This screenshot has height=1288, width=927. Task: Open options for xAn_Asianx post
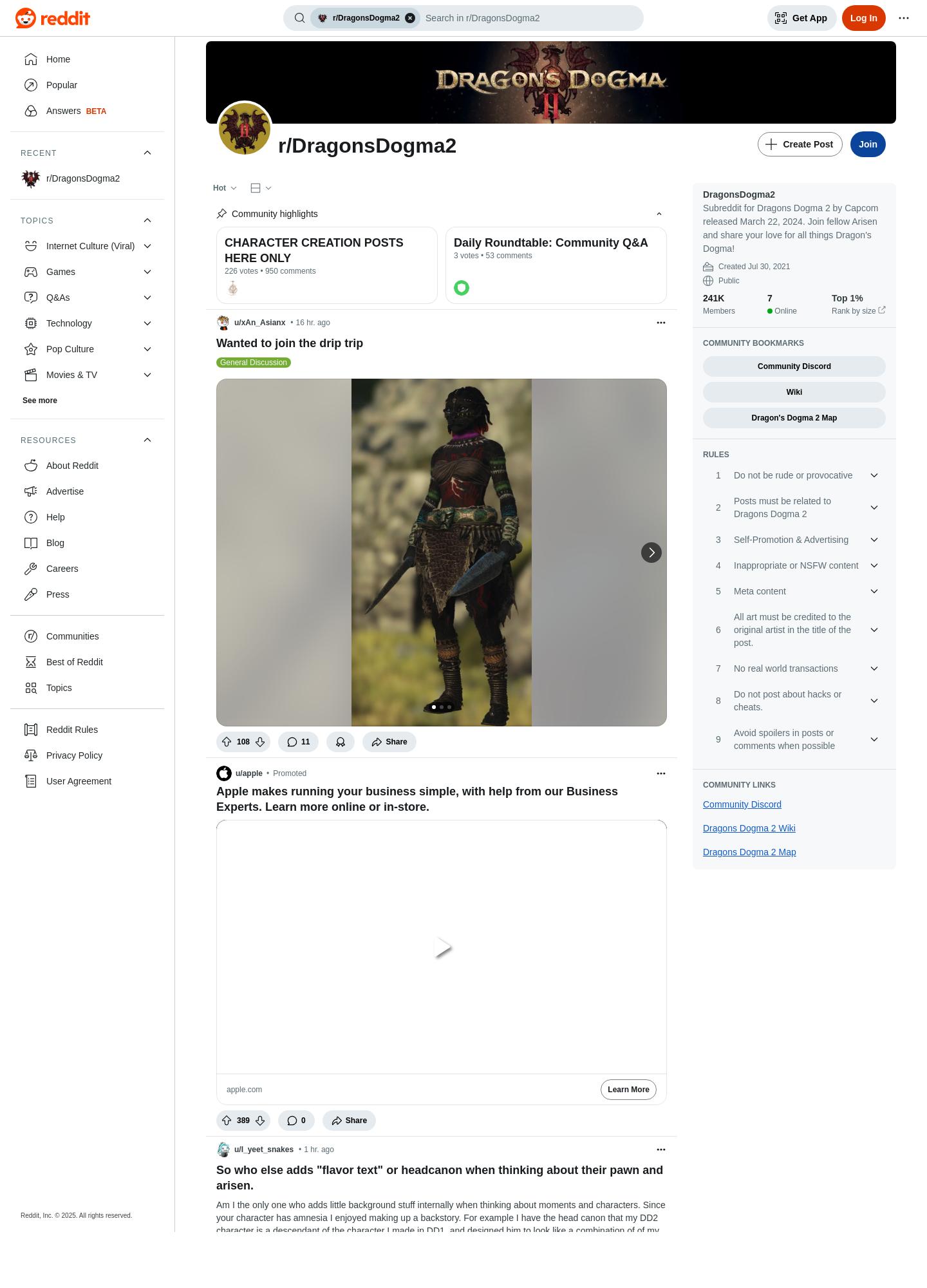click(661, 323)
